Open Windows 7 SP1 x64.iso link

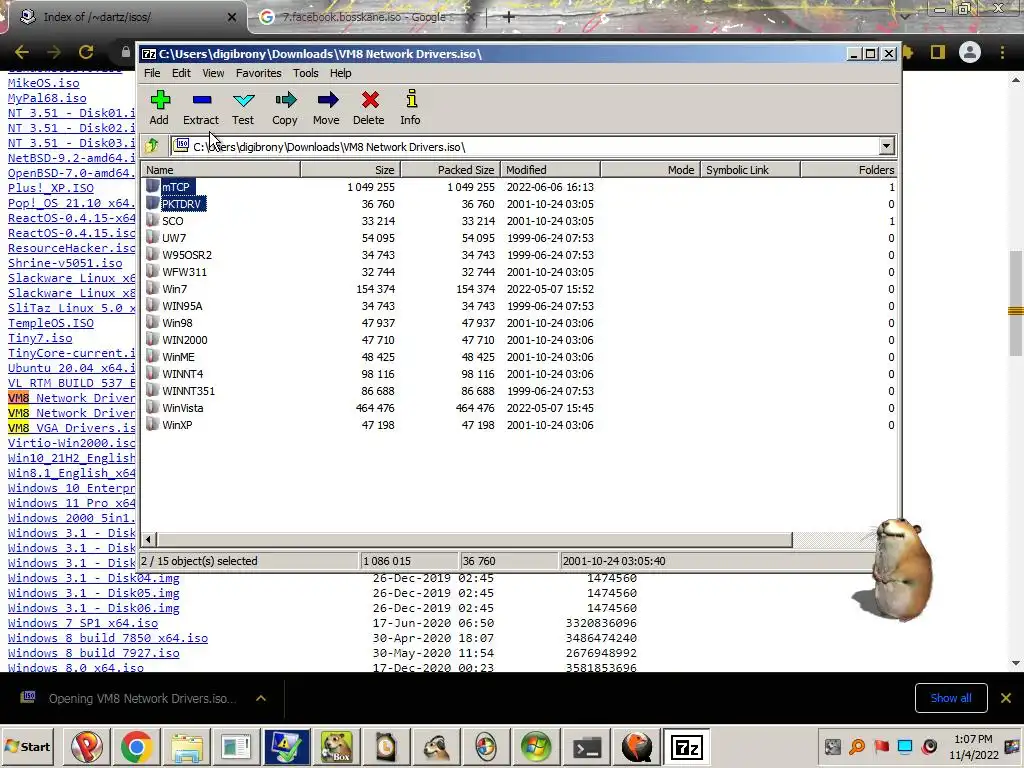[x=83, y=623]
